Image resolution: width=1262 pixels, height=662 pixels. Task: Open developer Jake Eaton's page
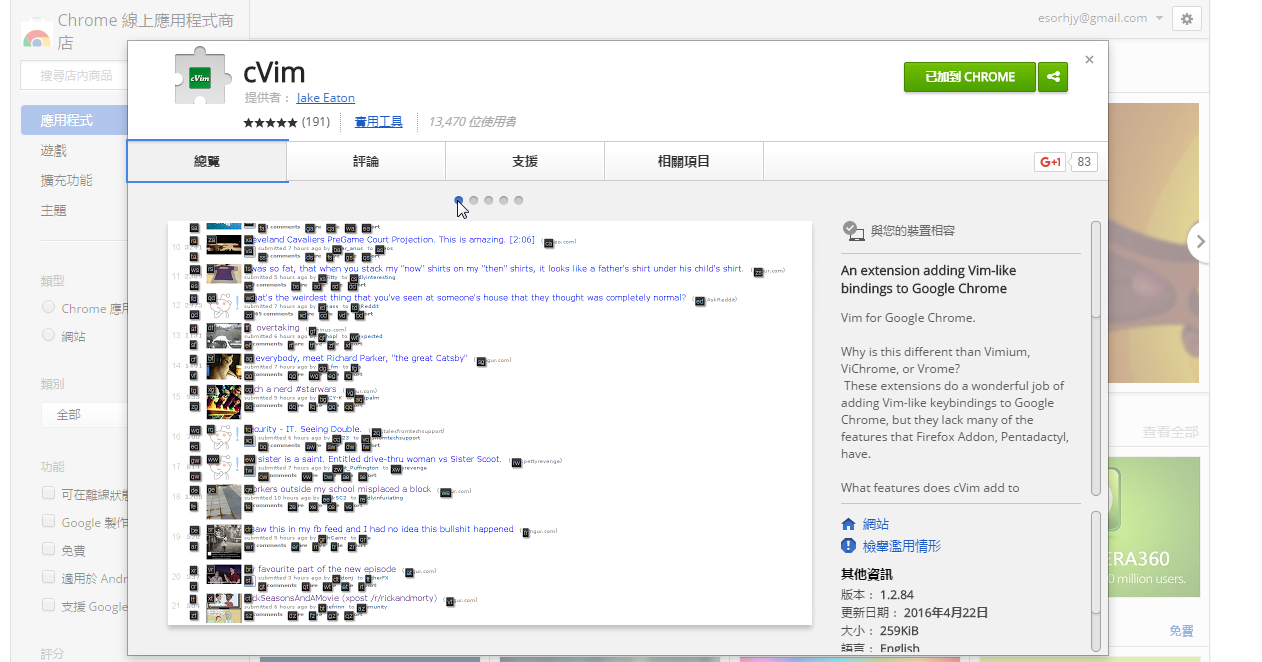click(324, 98)
